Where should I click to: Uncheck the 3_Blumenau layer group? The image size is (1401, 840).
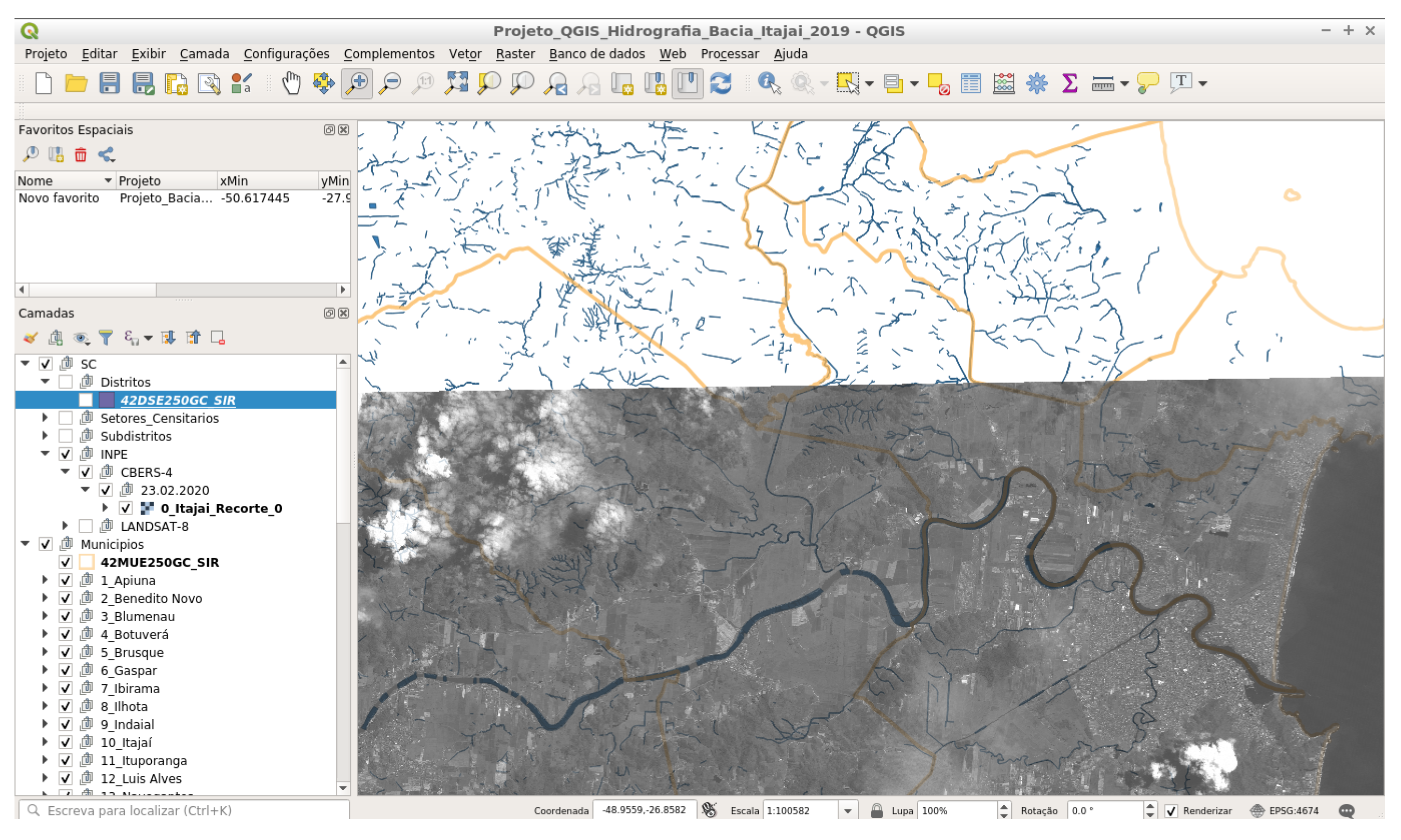coord(66,616)
